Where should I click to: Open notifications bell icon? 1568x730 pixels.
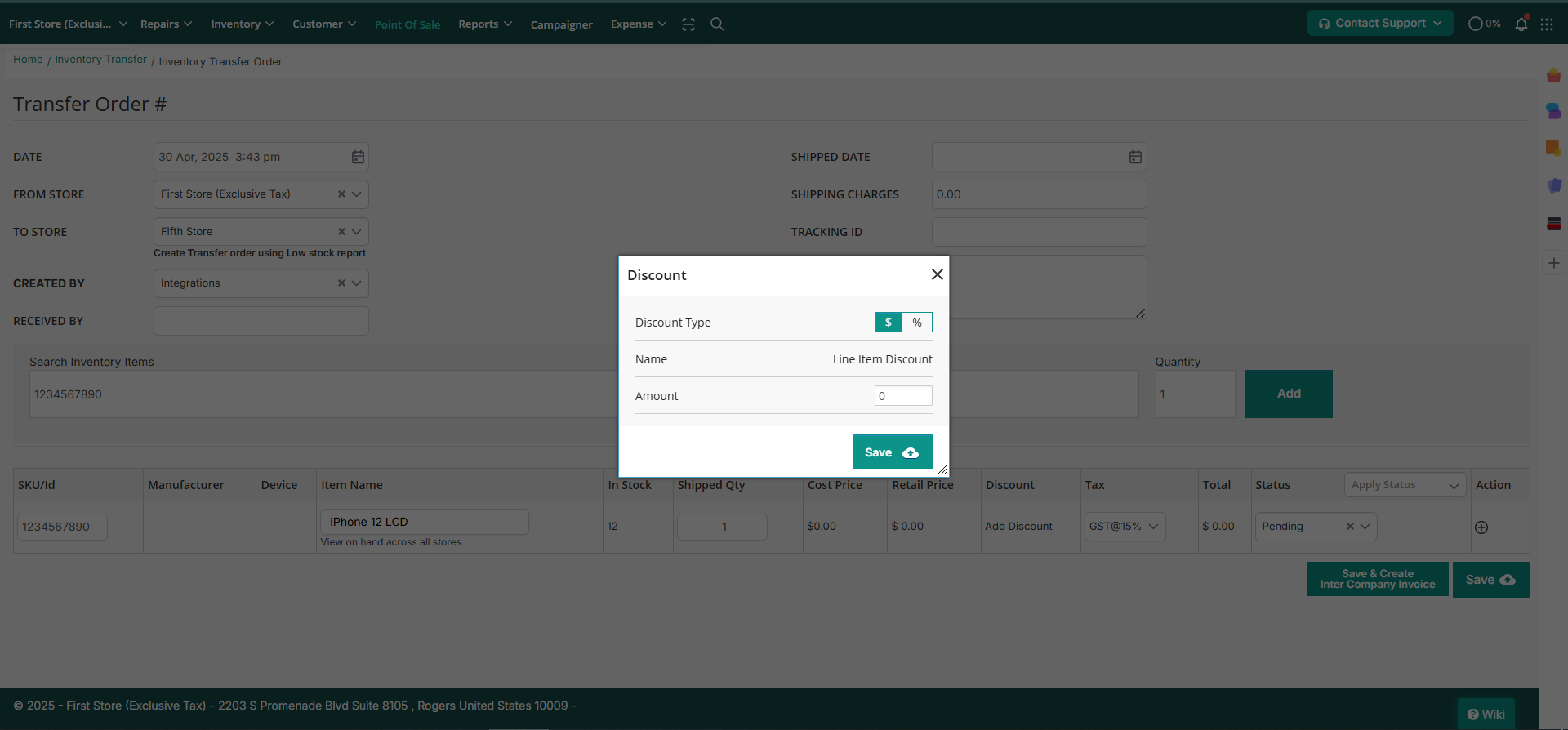tap(1521, 24)
